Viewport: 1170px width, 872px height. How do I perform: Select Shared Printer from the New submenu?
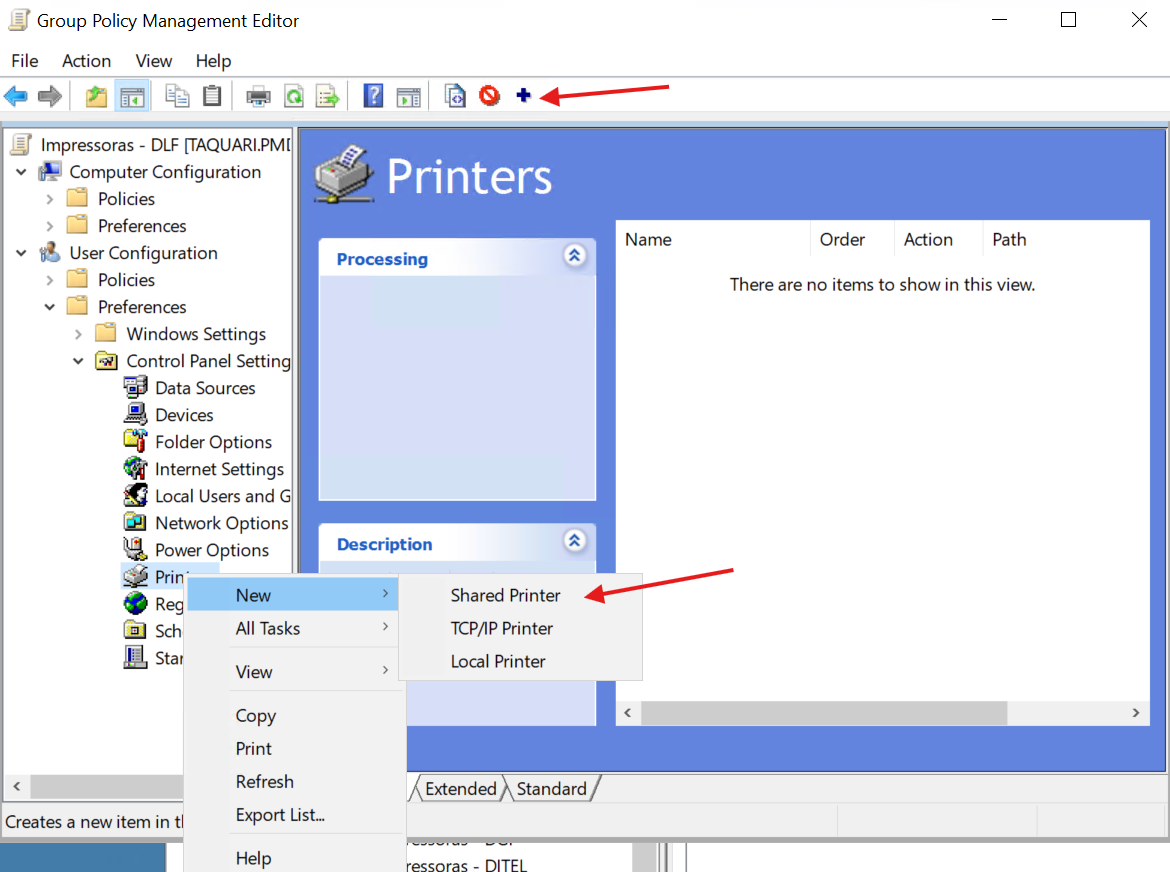[x=505, y=595]
